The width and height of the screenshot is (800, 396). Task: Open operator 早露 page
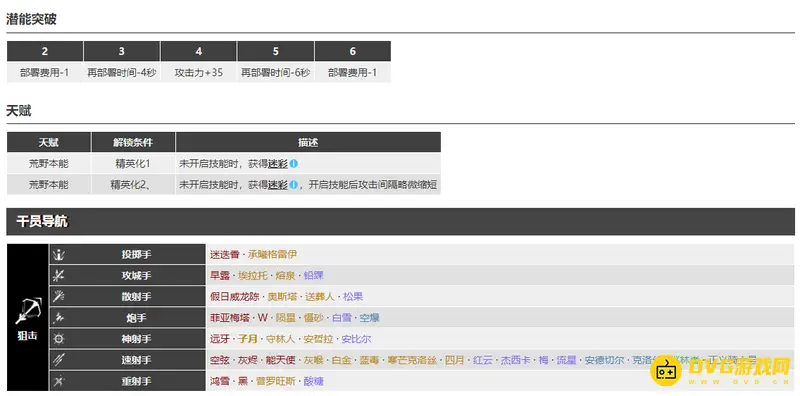(219, 276)
